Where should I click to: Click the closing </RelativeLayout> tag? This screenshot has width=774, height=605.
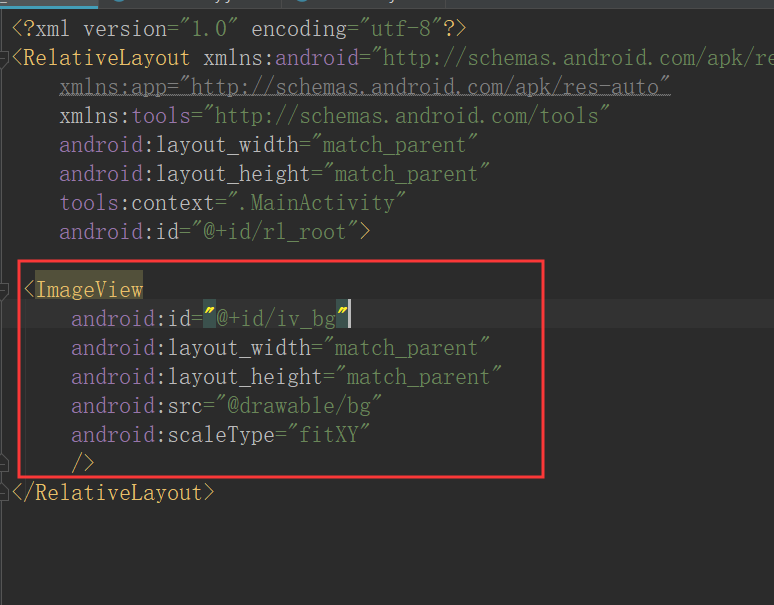[113, 492]
